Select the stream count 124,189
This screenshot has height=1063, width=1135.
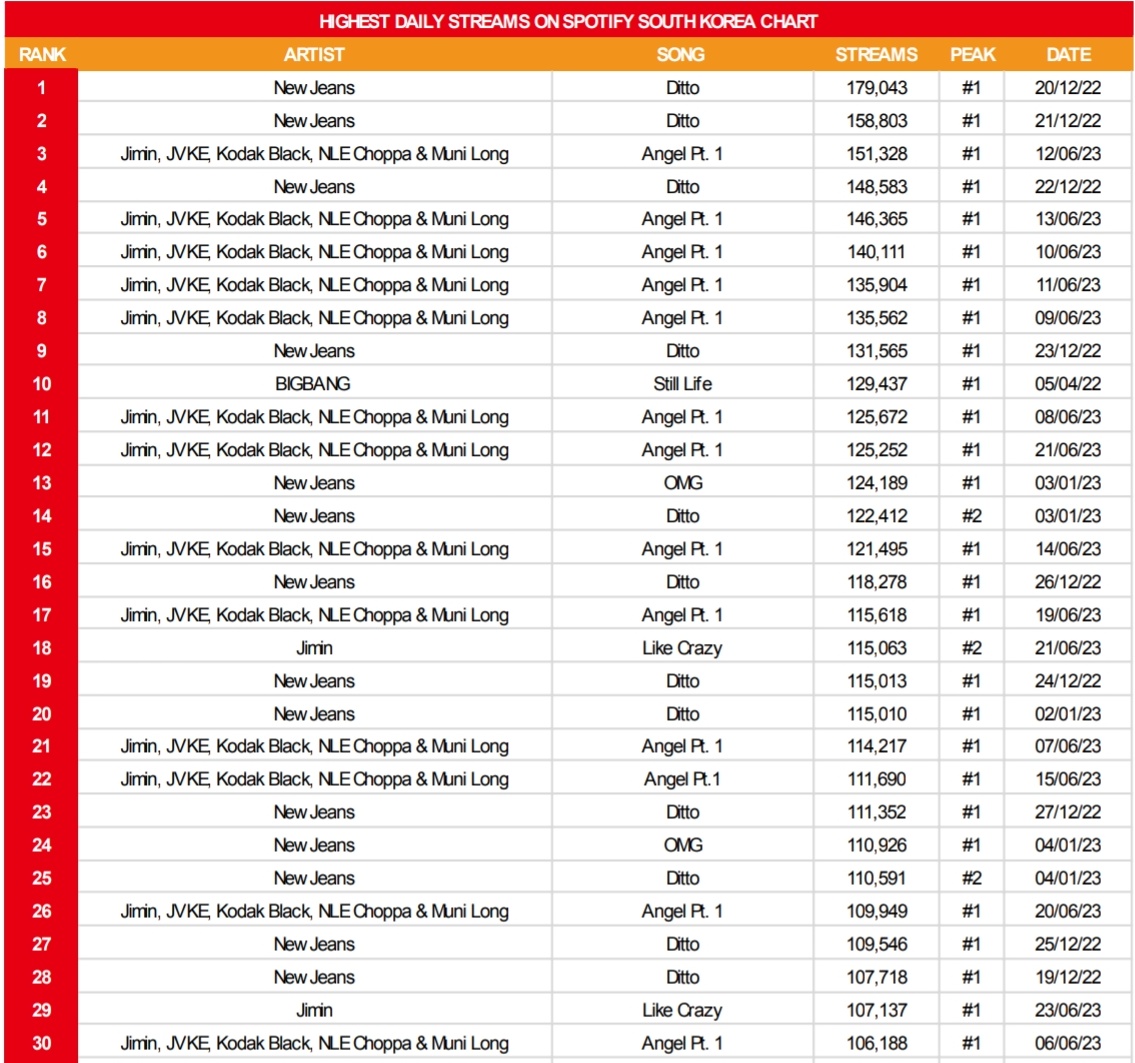tap(877, 483)
